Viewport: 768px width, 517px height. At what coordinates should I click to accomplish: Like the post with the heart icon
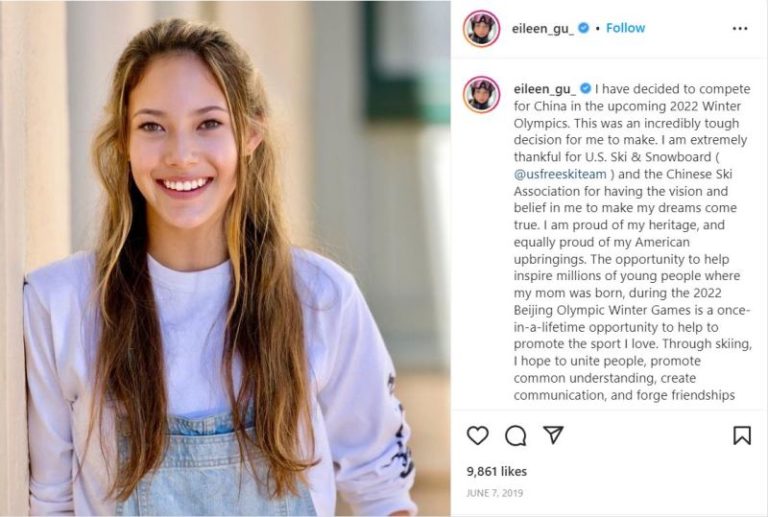pyautogui.click(x=478, y=435)
